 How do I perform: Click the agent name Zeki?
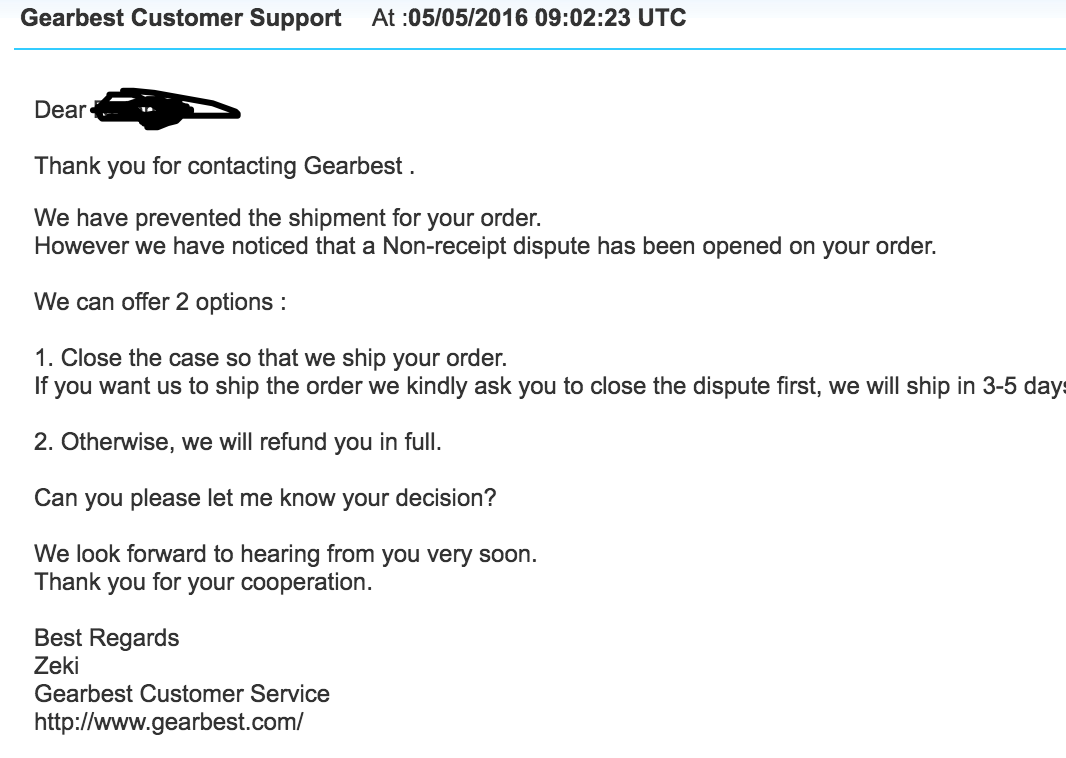57,665
